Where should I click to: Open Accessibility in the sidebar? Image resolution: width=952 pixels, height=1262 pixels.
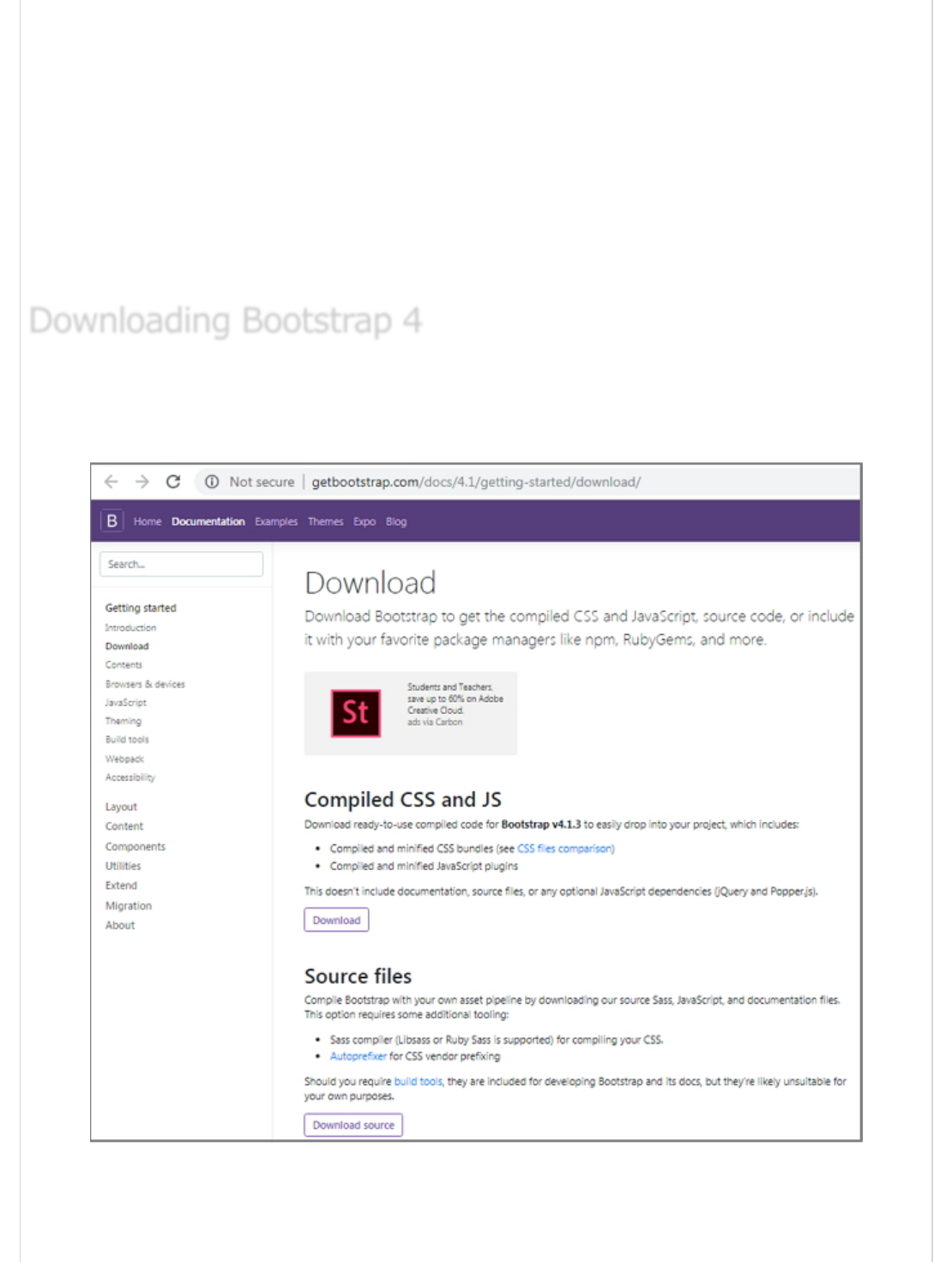130,778
